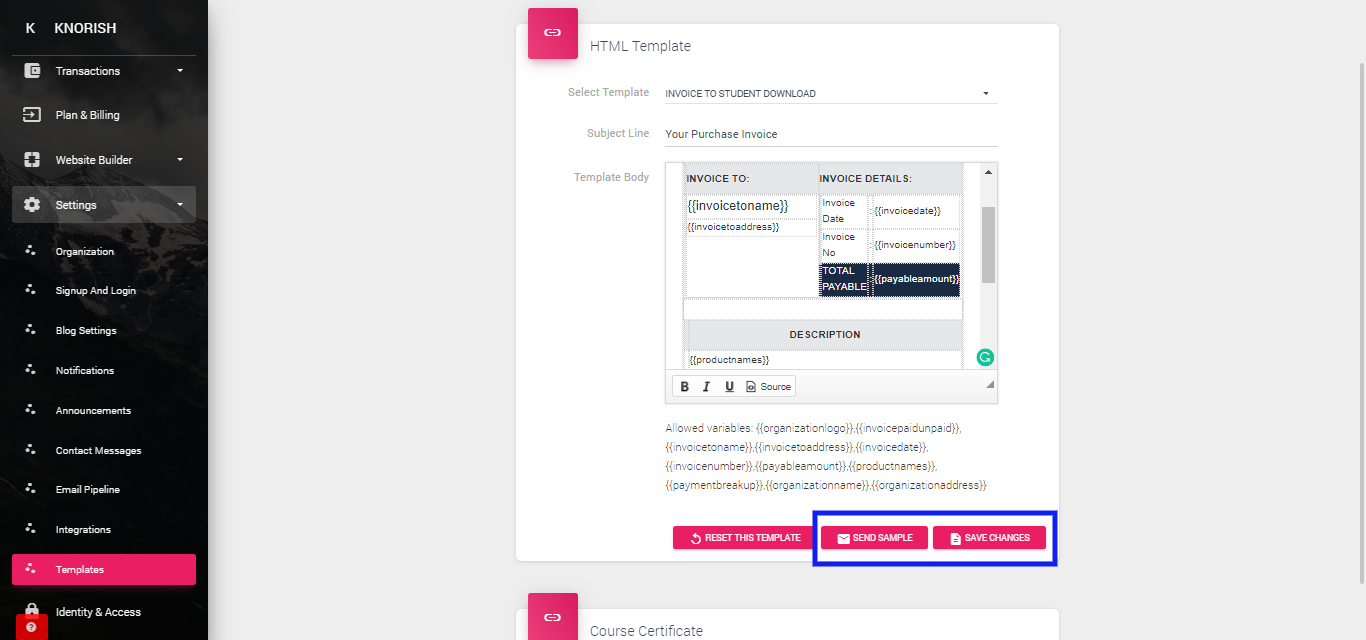The image size is (1366, 640).
Task: Open the Select Template dropdown
Action: 831,93
